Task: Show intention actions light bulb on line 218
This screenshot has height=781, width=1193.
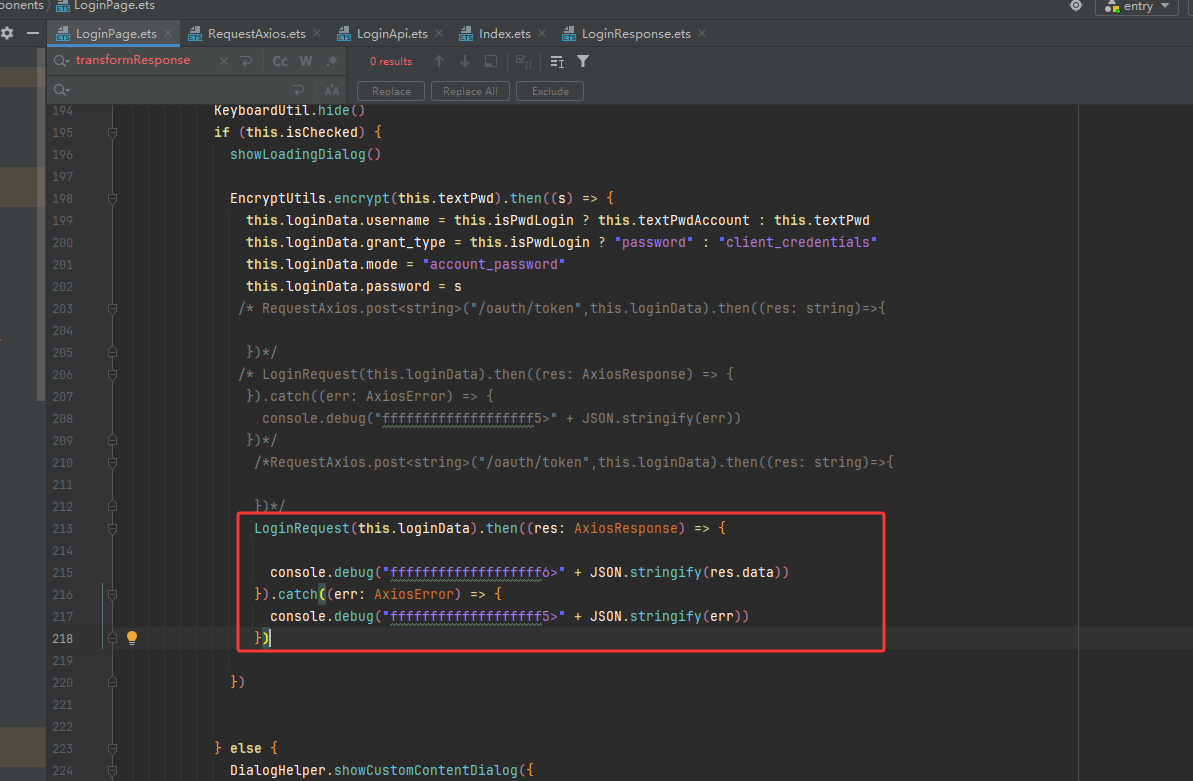Action: click(x=132, y=638)
